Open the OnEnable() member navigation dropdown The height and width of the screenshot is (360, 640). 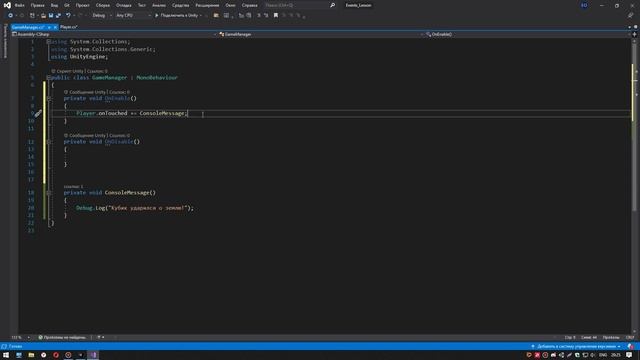528,34
